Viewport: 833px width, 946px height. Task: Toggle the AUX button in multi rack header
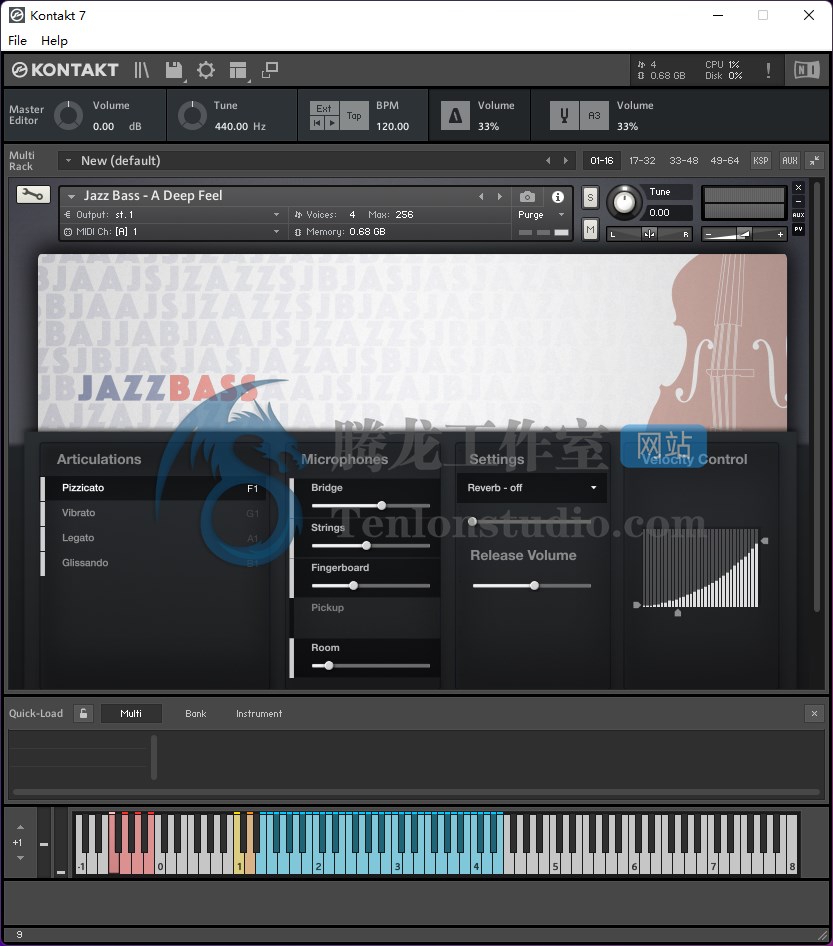pyautogui.click(x=790, y=160)
